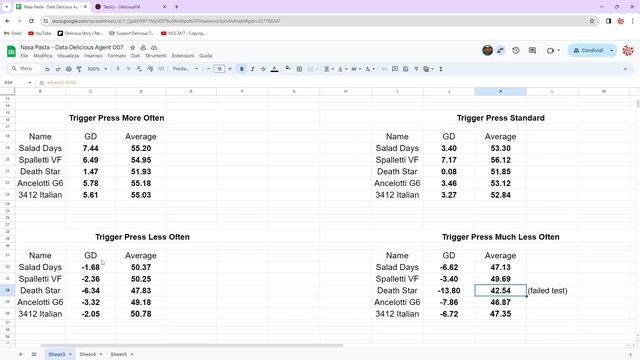Viewport: 640px width, 360px height.
Task: Open the Formato menu
Action: [x=117, y=56]
